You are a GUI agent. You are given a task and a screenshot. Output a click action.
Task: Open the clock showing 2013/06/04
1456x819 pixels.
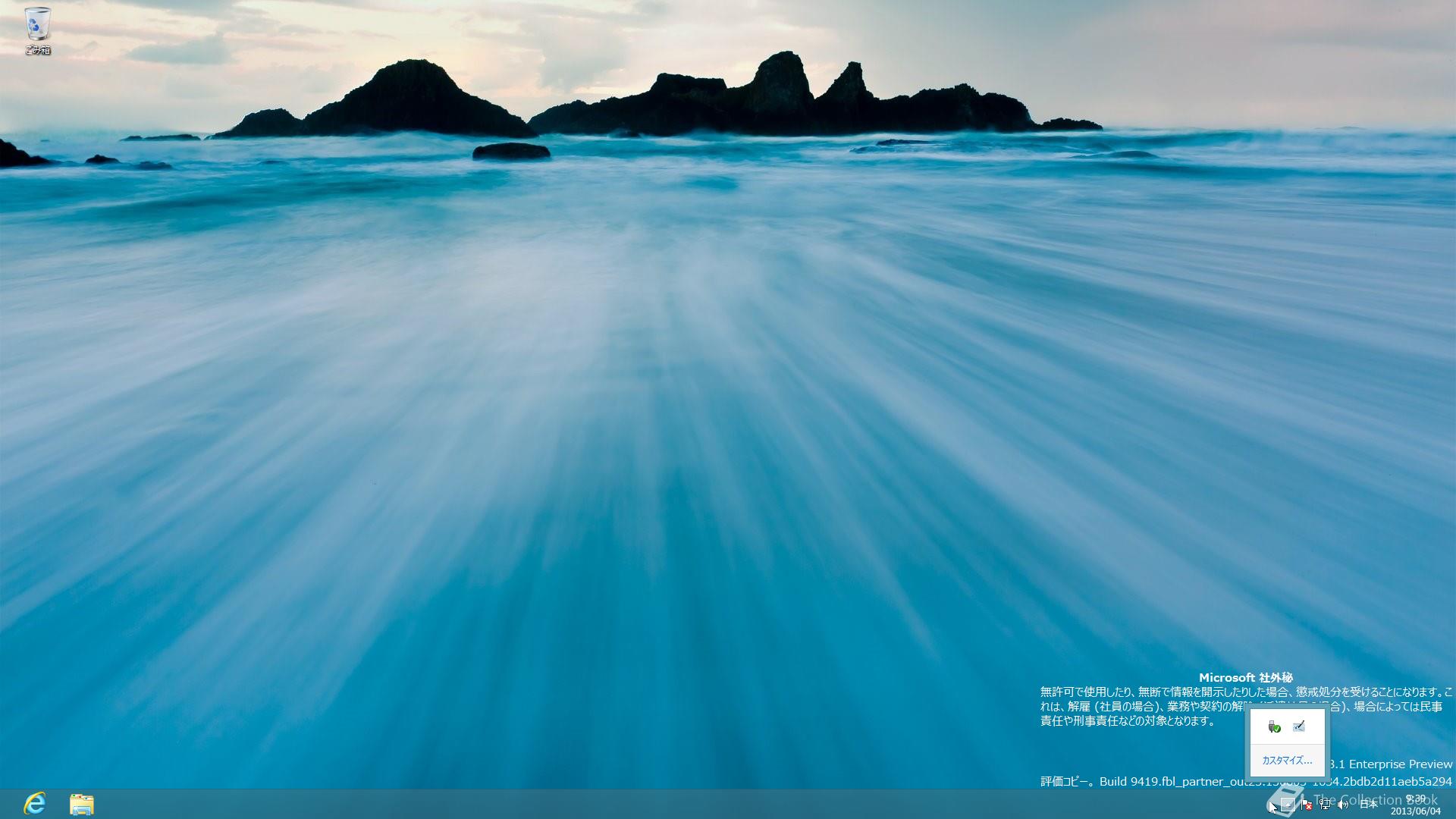coord(1415,805)
